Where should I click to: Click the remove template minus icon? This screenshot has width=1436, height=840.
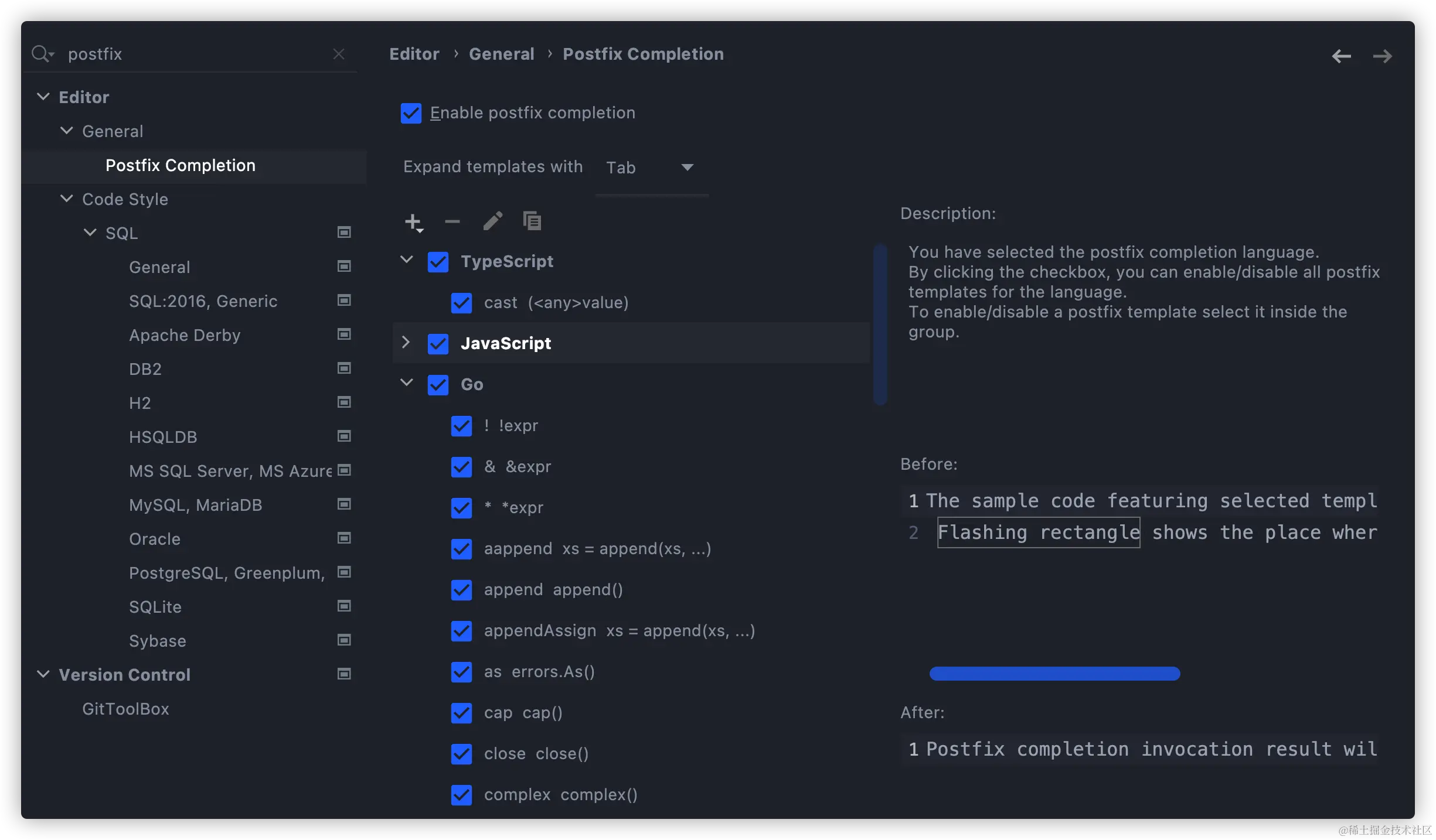(452, 221)
